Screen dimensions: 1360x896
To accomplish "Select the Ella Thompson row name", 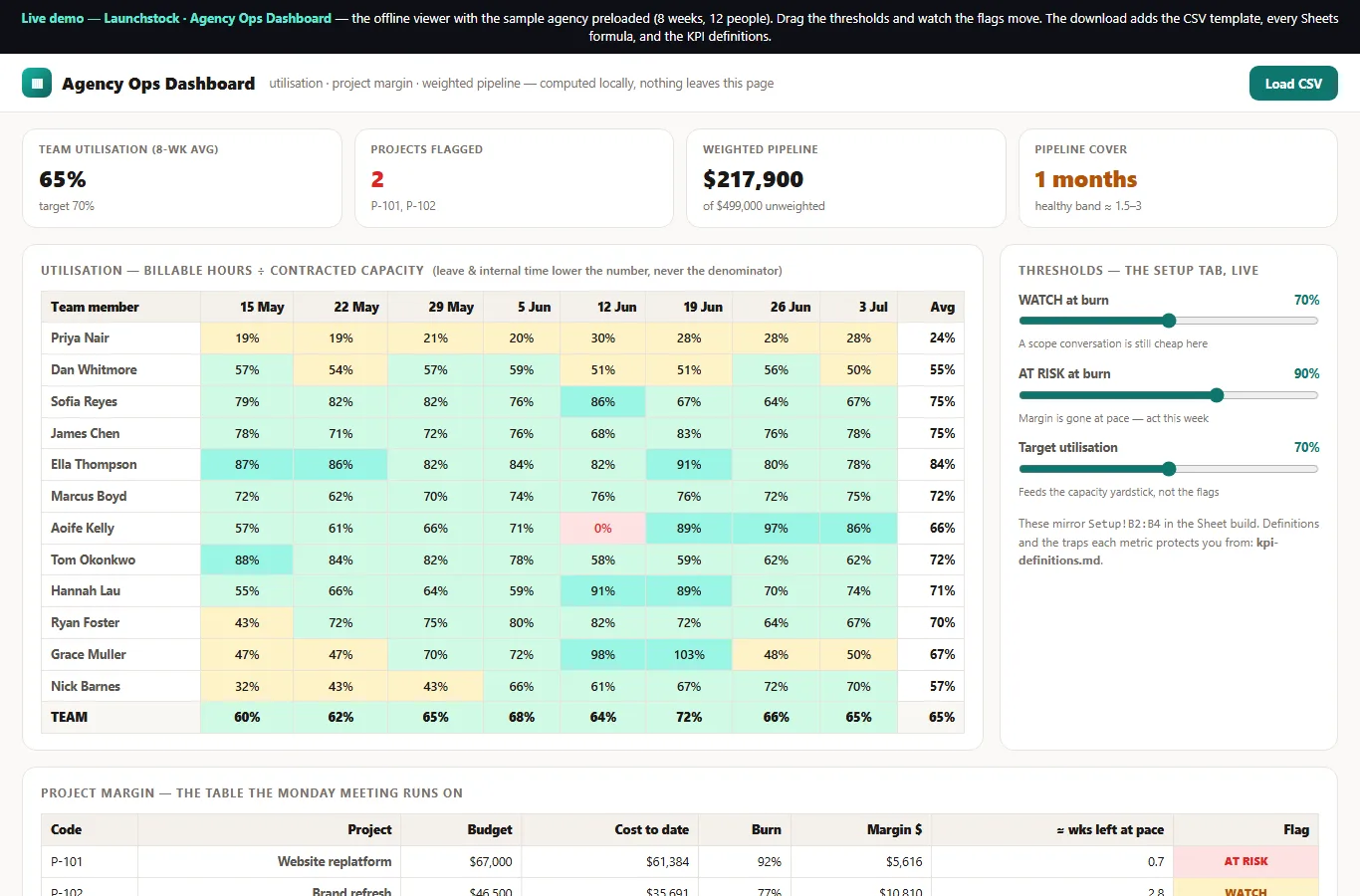I will pyautogui.click(x=94, y=465).
